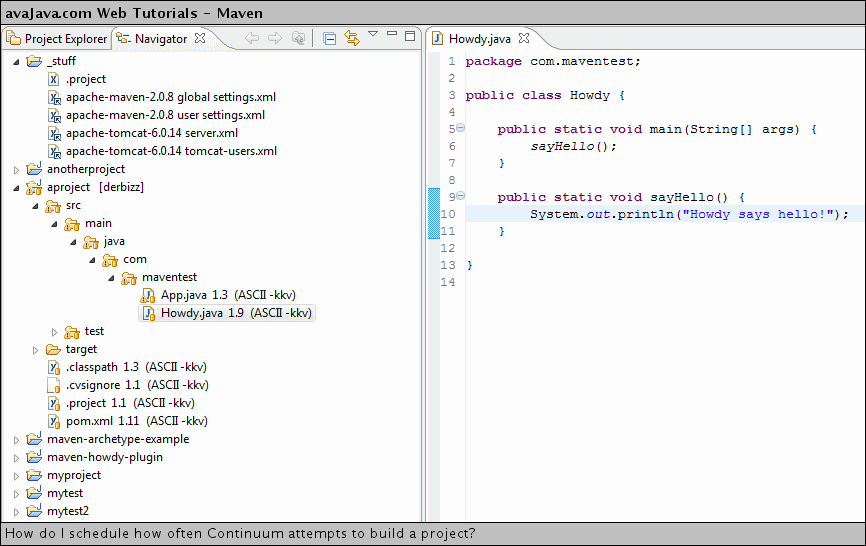This screenshot has height=546, width=866.
Task: Collapse the main folder
Action: (55, 224)
